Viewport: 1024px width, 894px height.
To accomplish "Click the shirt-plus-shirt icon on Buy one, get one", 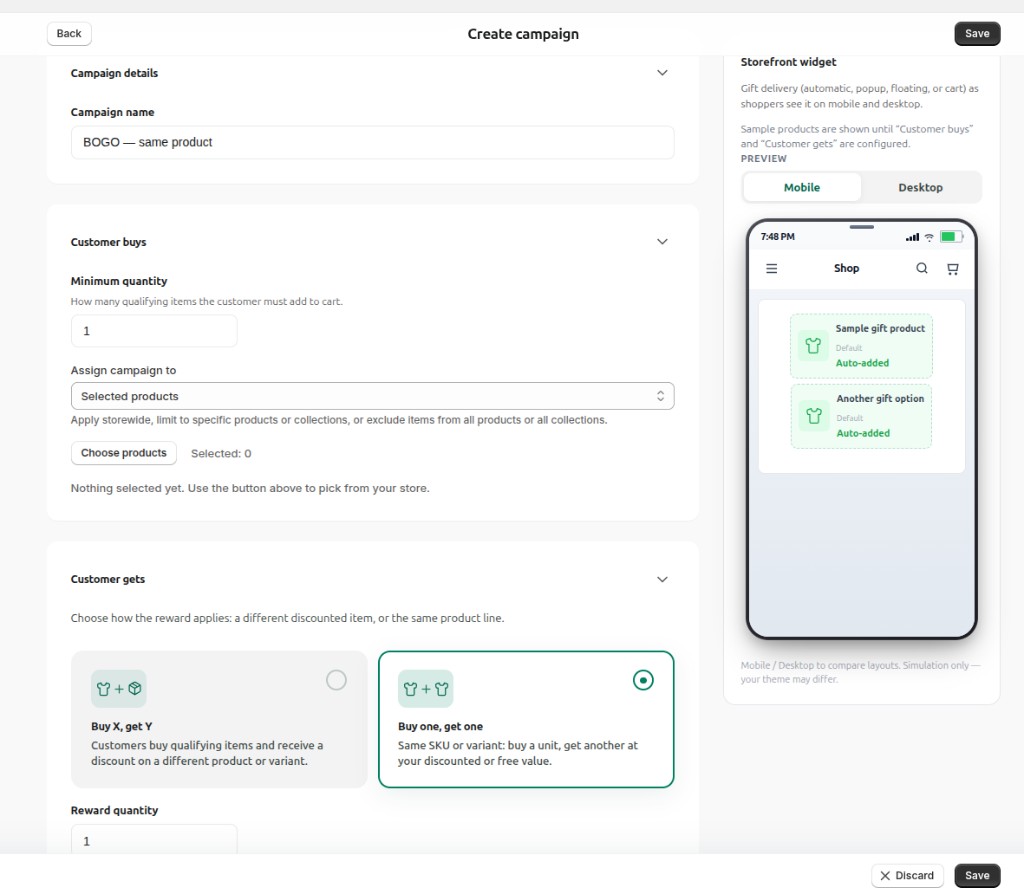I will coord(425,688).
